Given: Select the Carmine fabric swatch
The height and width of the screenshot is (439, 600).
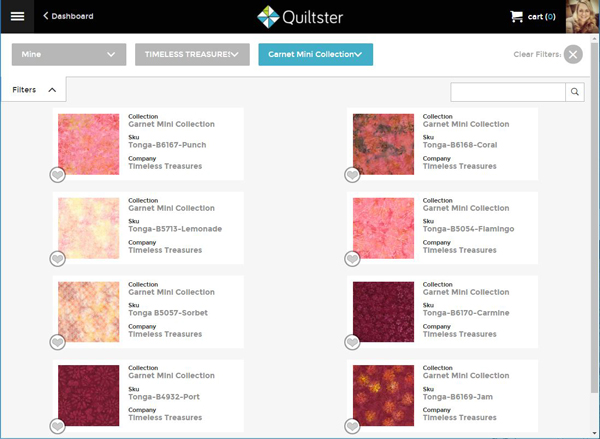Looking at the screenshot, I should point(383,312).
